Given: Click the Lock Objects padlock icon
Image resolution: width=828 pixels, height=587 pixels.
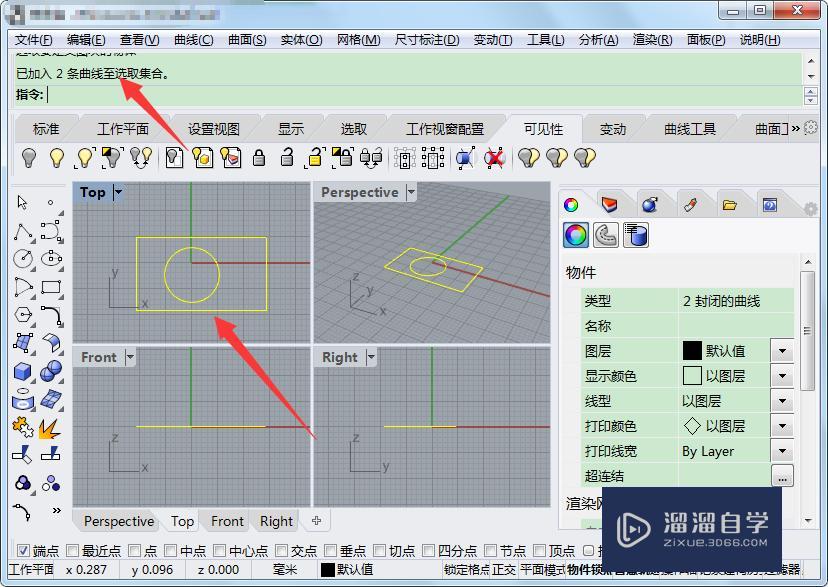Looking at the screenshot, I should coord(259,157).
